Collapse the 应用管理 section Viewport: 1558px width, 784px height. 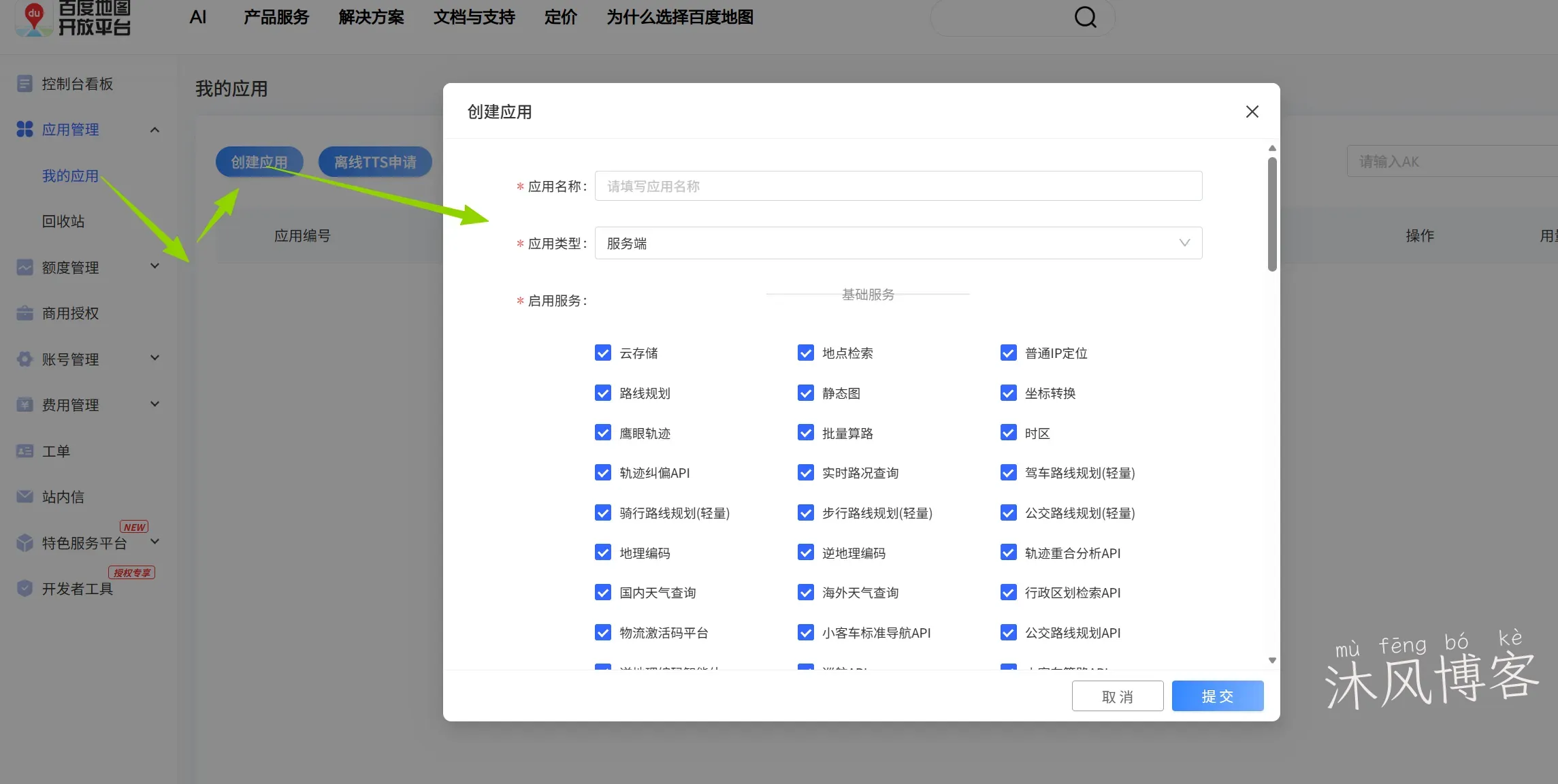click(x=155, y=129)
